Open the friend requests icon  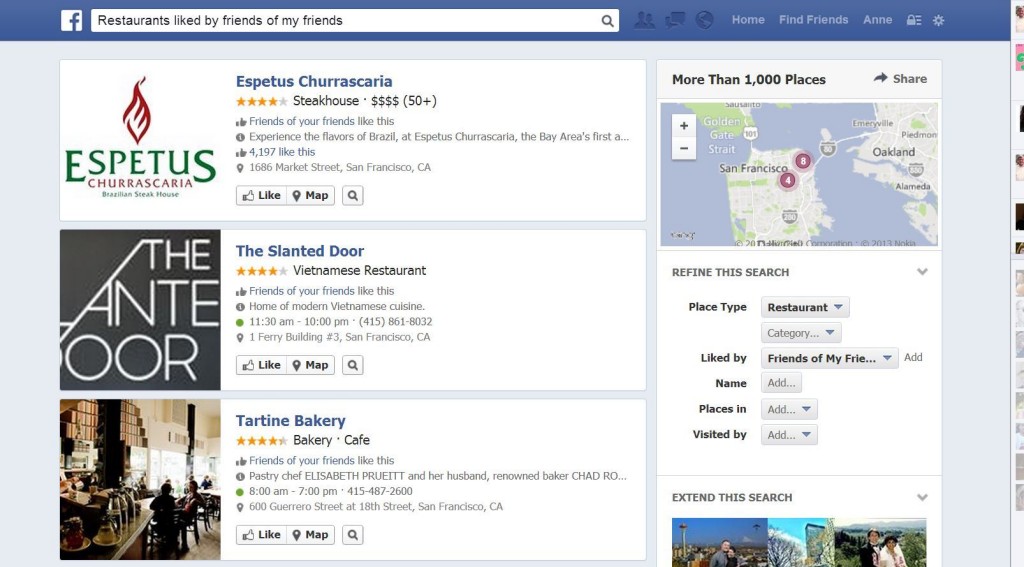point(645,20)
